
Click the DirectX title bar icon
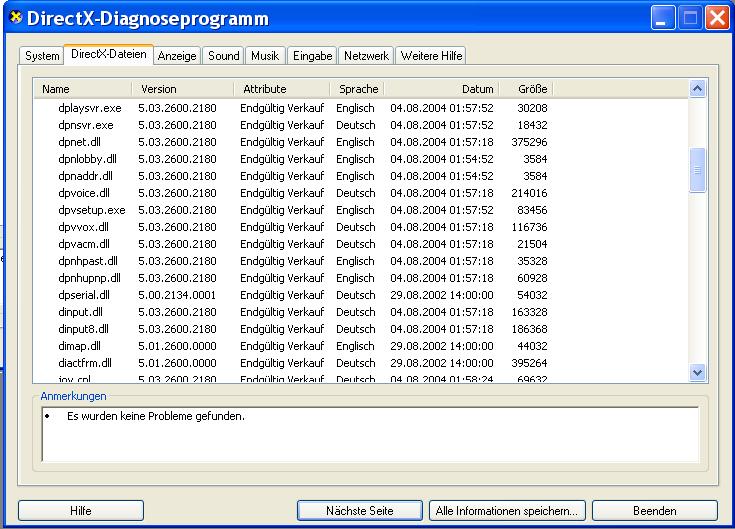click(15, 18)
